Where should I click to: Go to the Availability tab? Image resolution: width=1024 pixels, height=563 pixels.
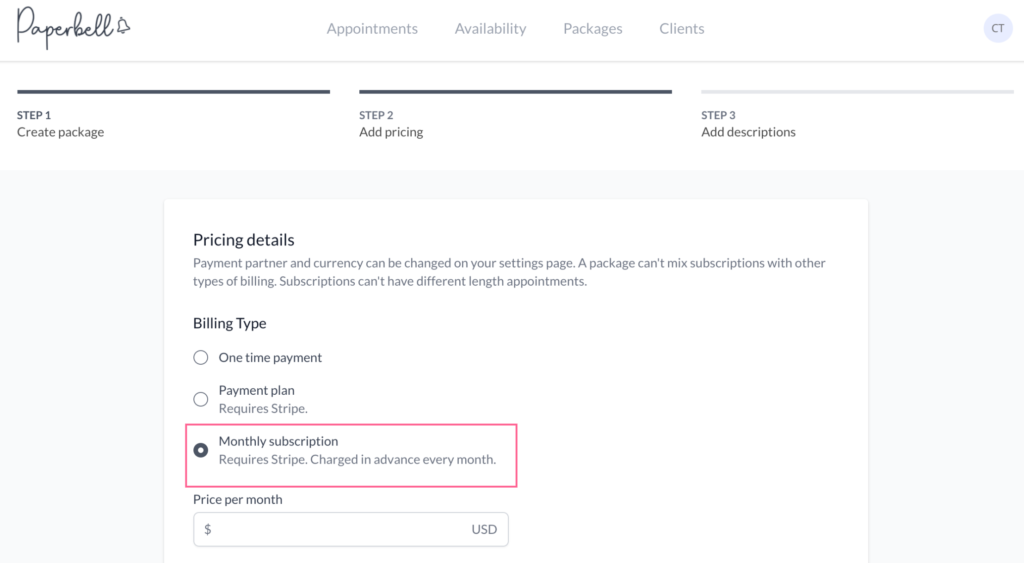coord(490,28)
